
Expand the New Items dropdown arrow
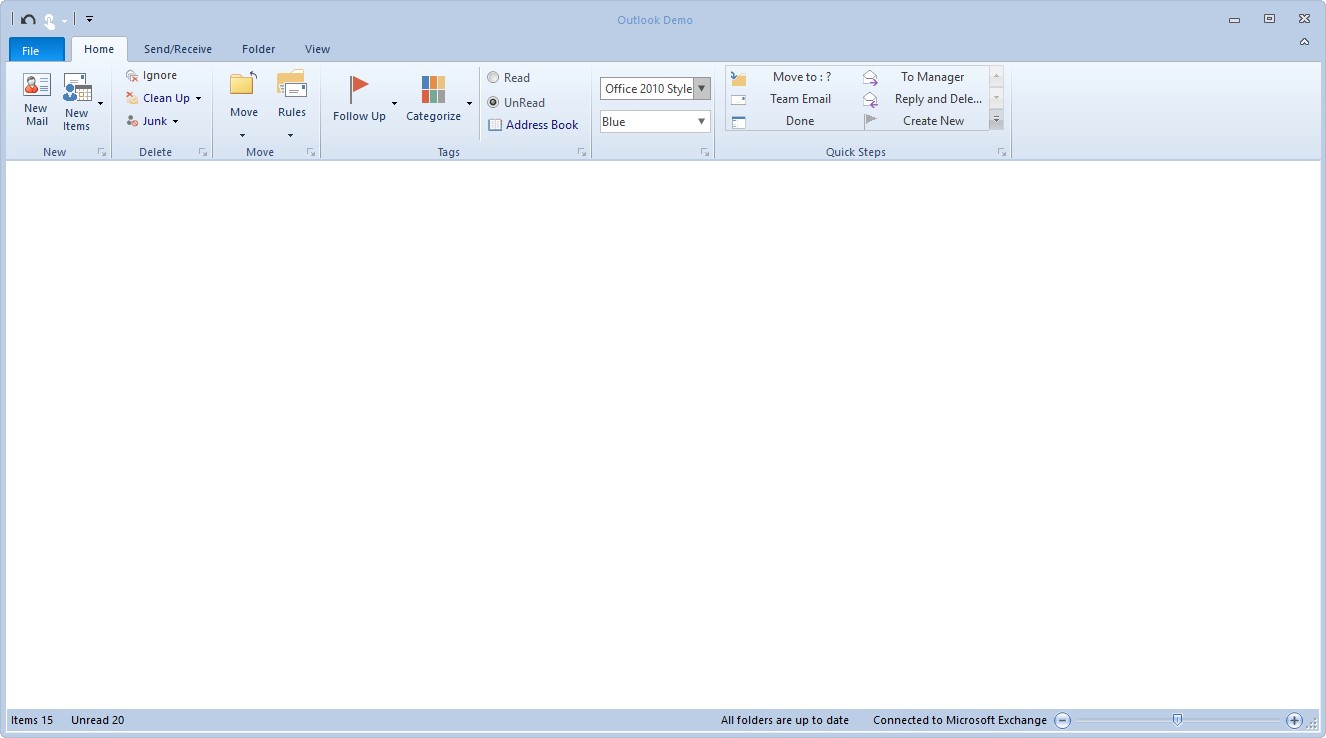pos(100,103)
